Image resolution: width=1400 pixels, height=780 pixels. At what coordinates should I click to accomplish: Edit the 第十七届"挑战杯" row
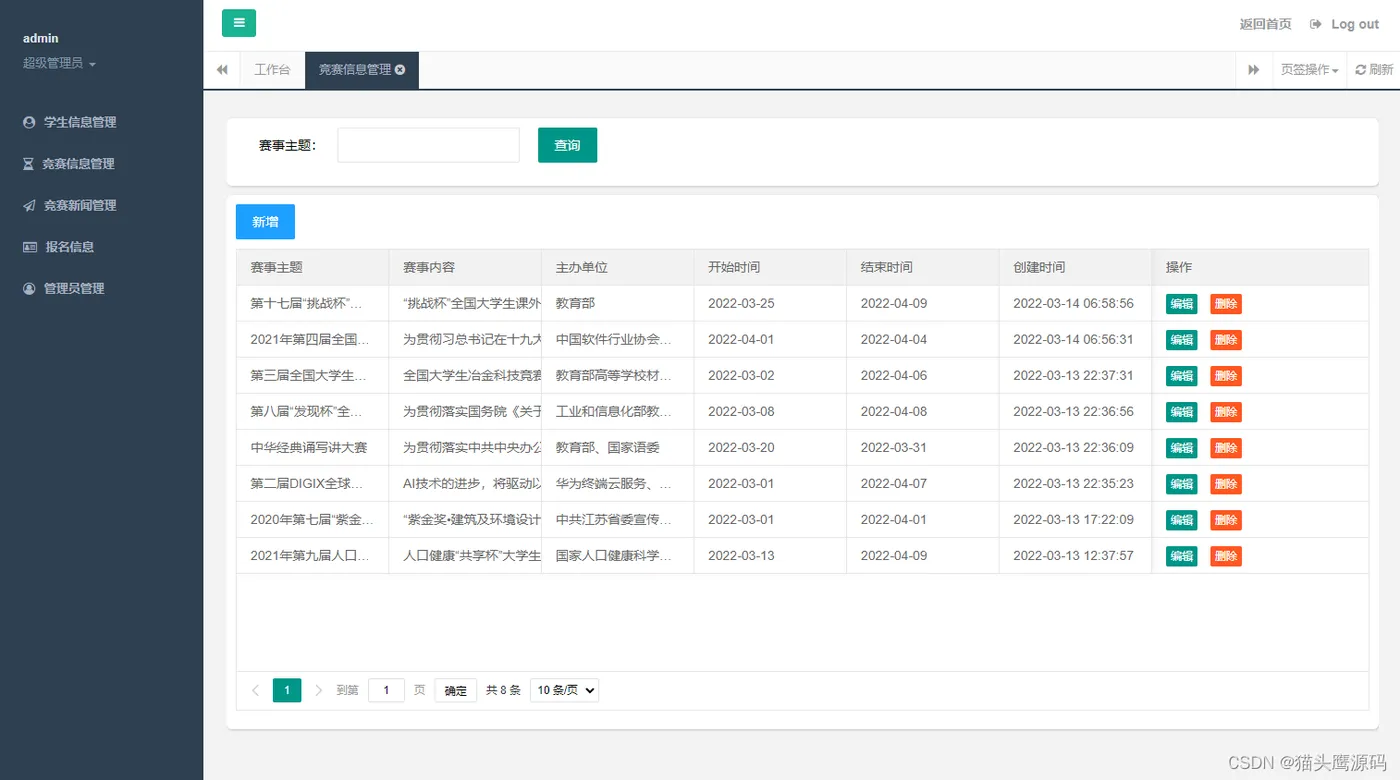coord(1181,304)
